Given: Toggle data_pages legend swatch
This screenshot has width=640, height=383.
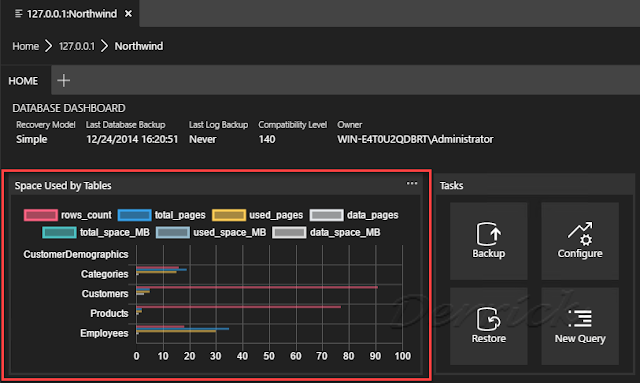Looking at the screenshot, I should (327, 215).
